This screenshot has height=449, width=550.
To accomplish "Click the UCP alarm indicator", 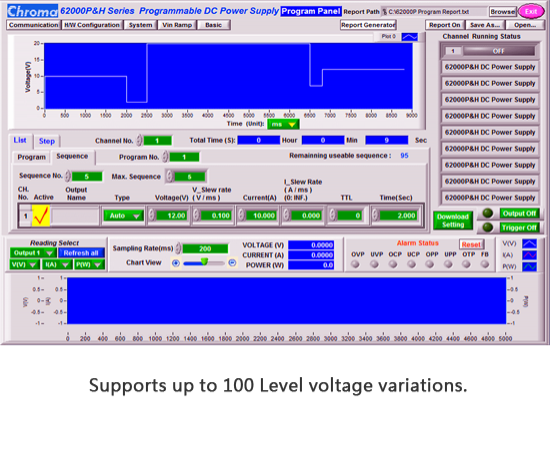I will [x=411, y=264].
